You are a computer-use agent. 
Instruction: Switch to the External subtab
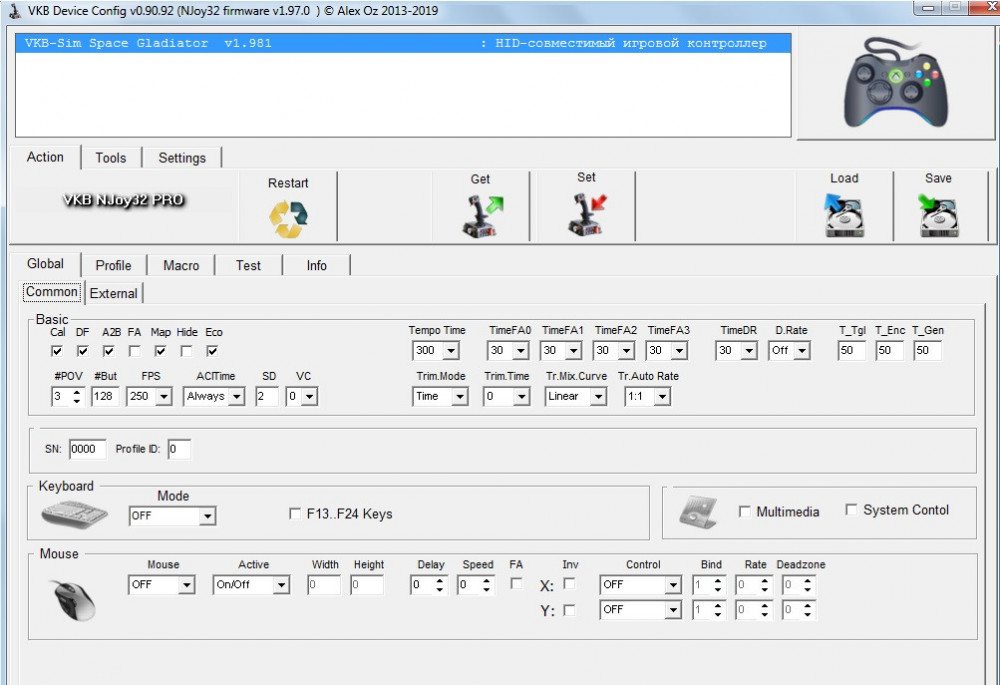pyautogui.click(x=113, y=293)
